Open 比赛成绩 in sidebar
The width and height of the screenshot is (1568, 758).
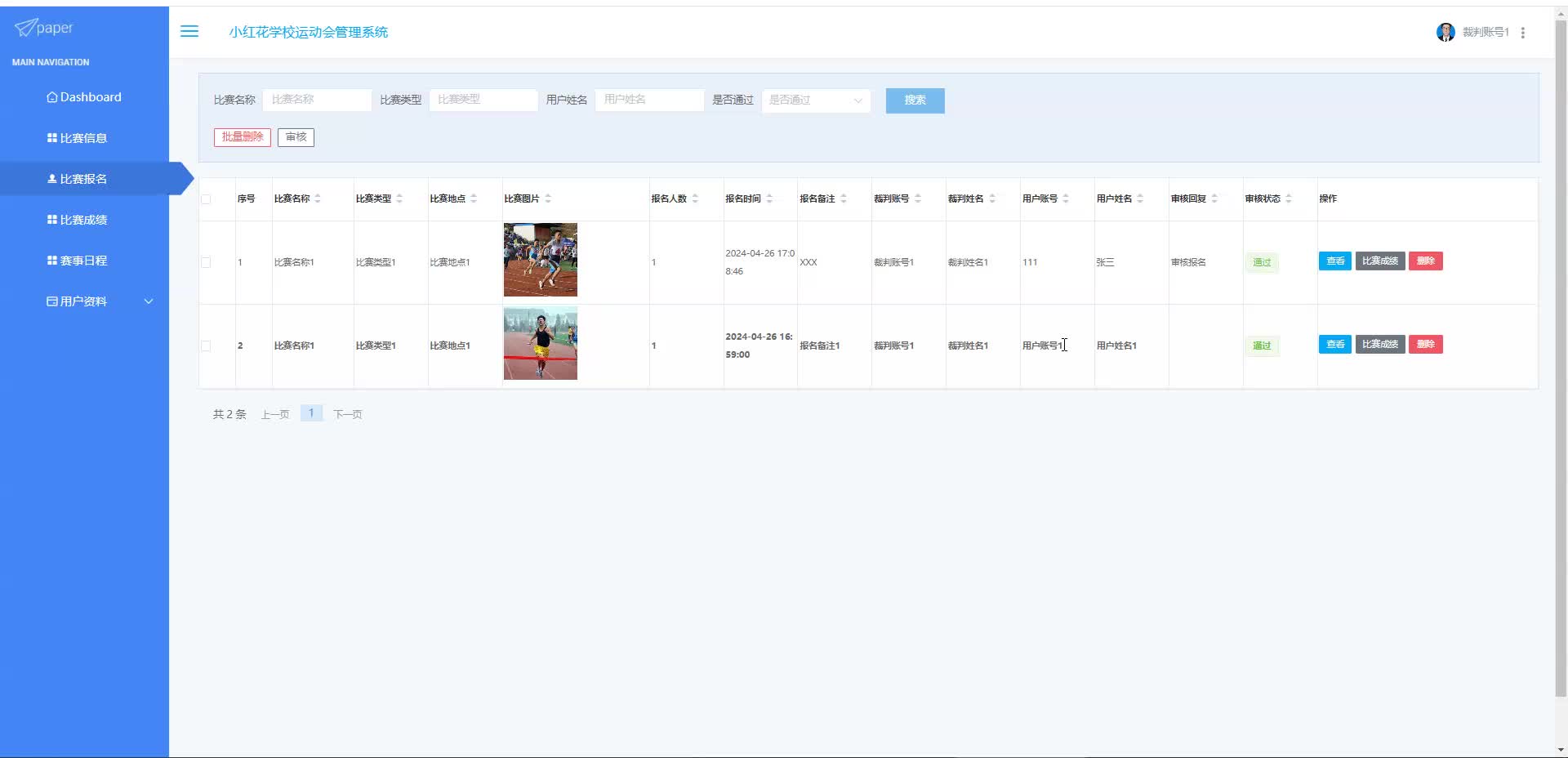click(84, 220)
